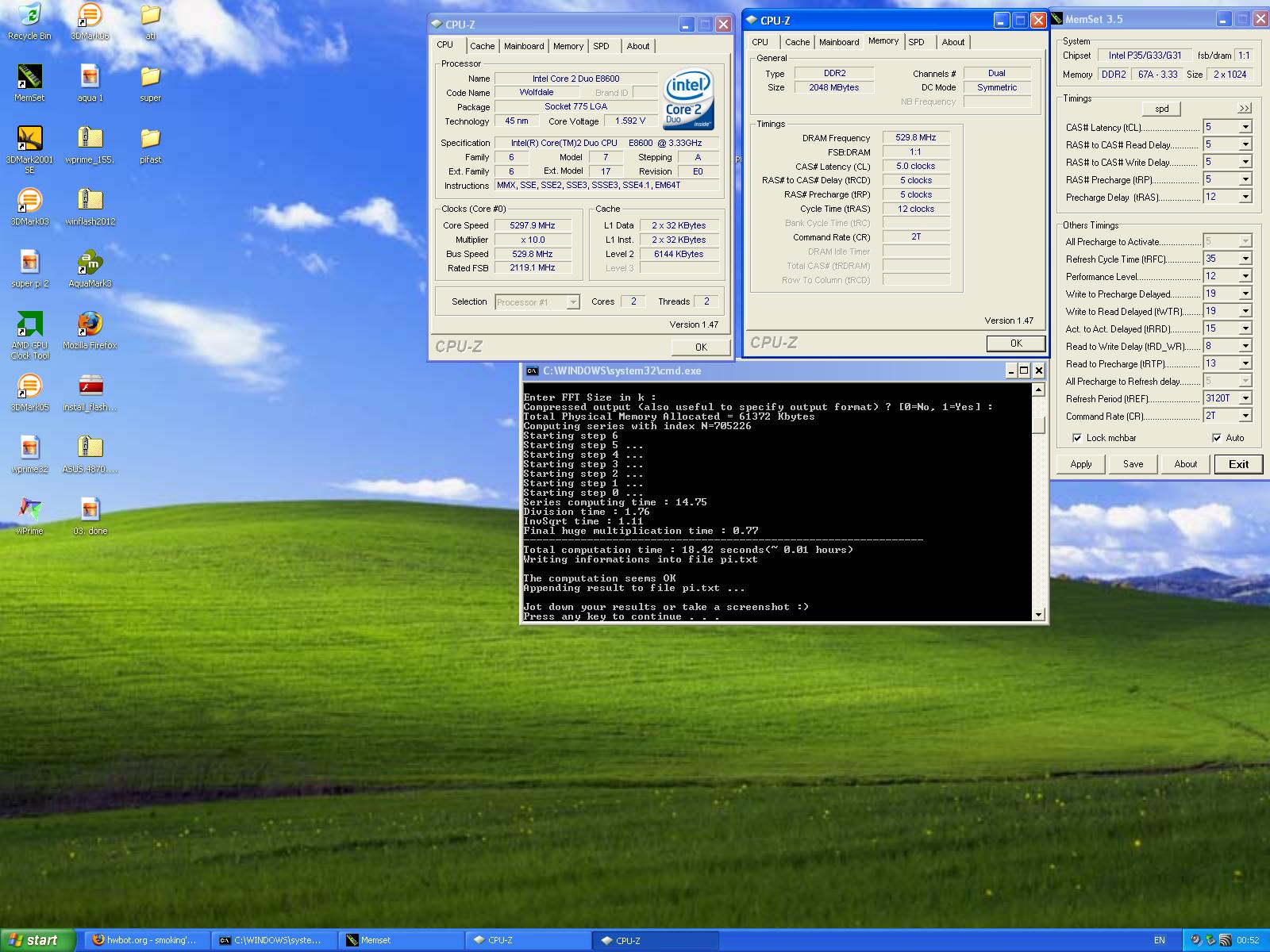Viewport: 1270px width, 952px height.
Task: Click the Core Speed 5297.9 MHz field
Action: 533,225
